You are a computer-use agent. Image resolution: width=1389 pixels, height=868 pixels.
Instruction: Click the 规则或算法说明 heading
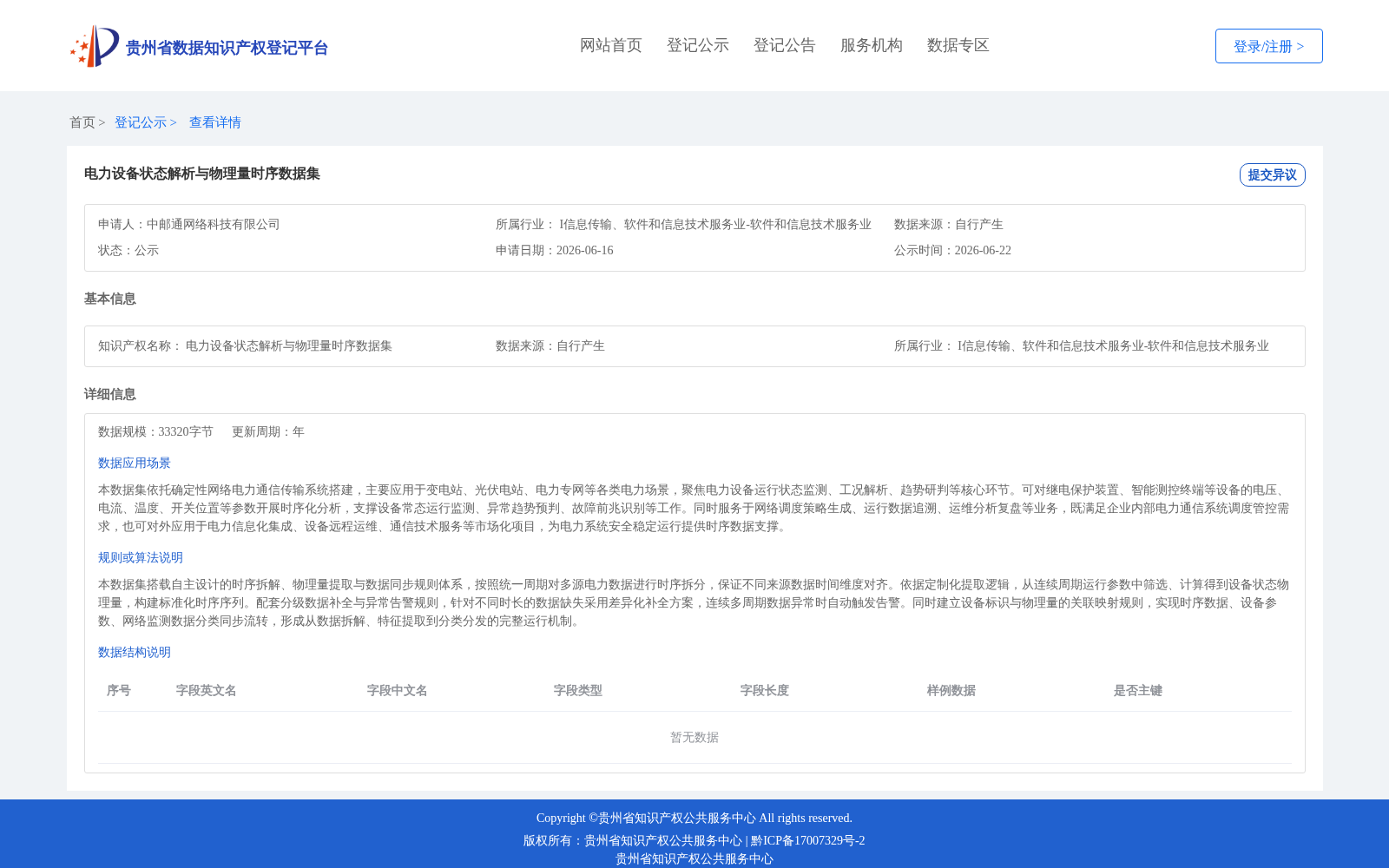pyautogui.click(x=141, y=557)
